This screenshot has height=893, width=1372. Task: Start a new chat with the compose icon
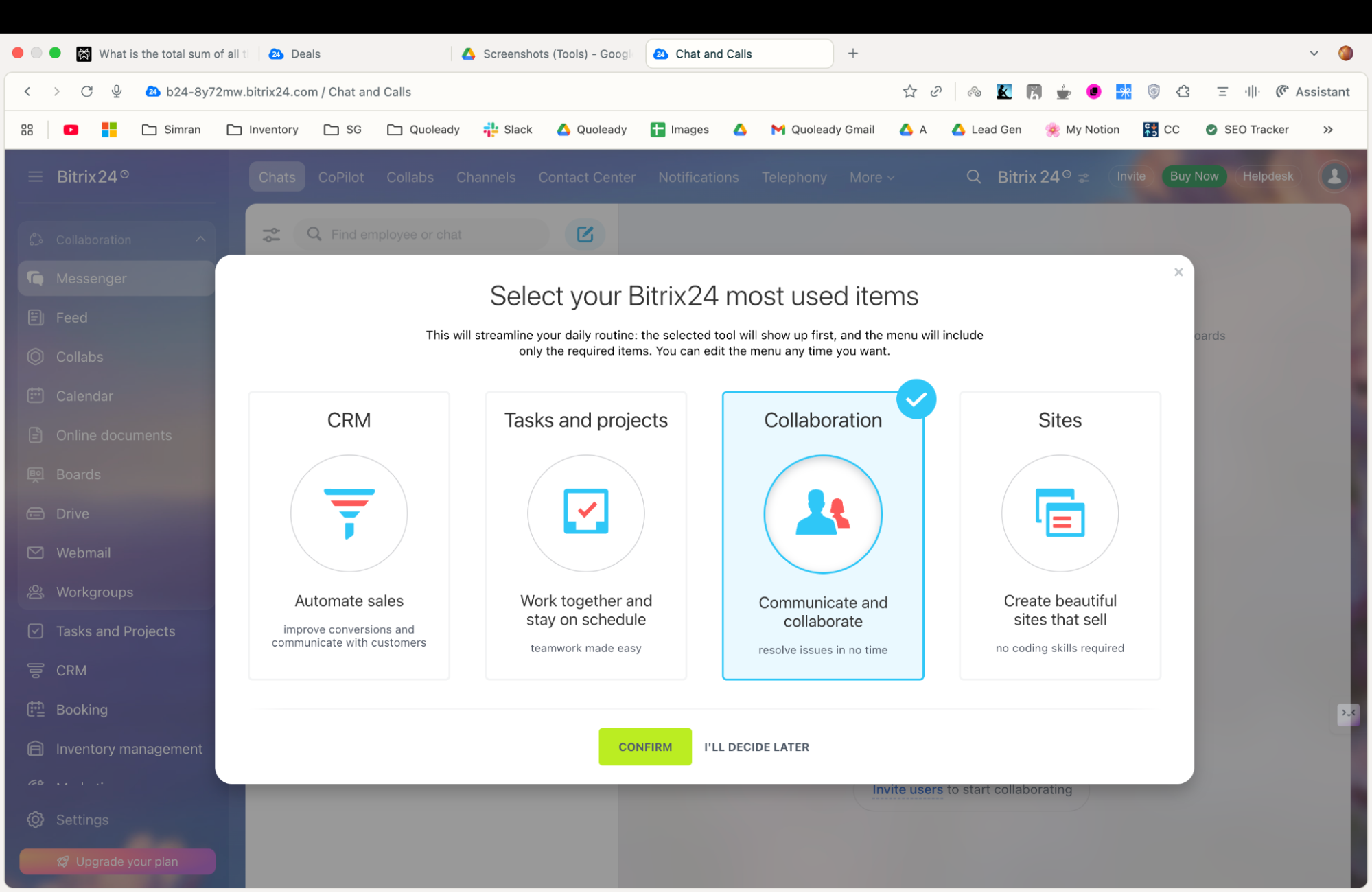(584, 234)
